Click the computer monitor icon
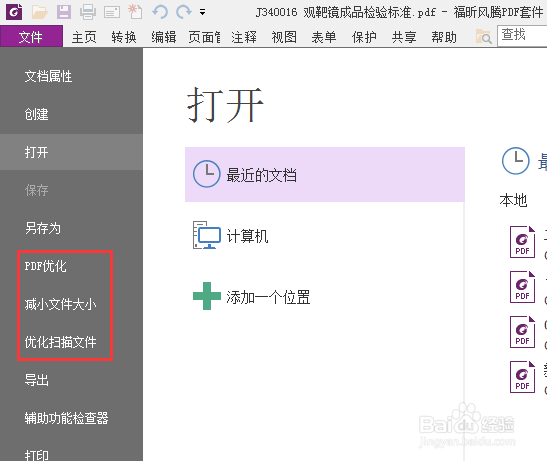 tap(207, 235)
